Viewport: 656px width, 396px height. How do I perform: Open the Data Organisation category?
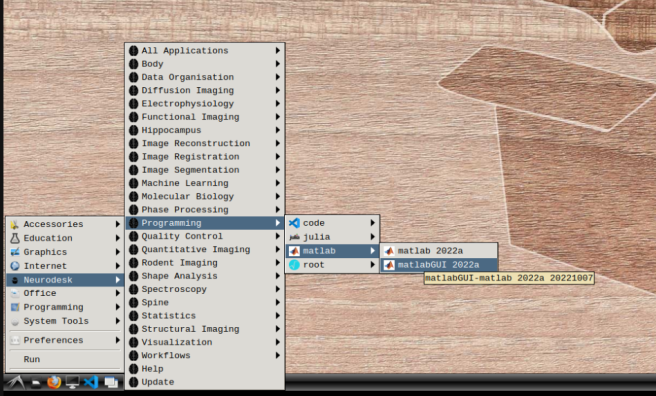[205, 77]
